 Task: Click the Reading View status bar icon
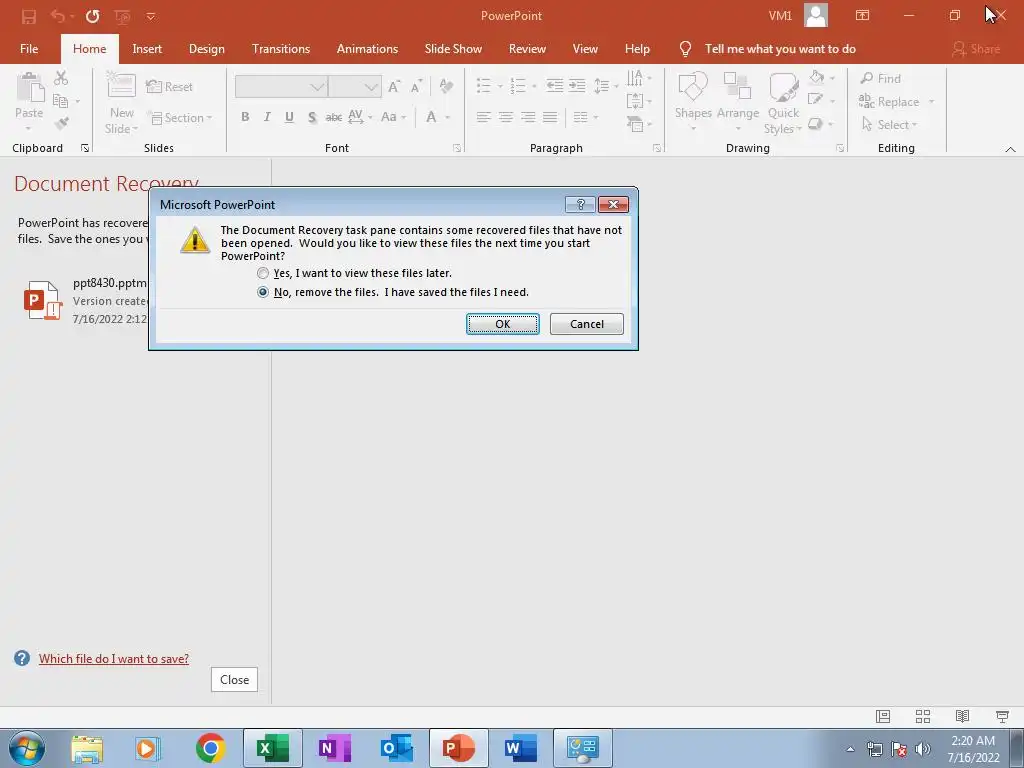point(963,716)
